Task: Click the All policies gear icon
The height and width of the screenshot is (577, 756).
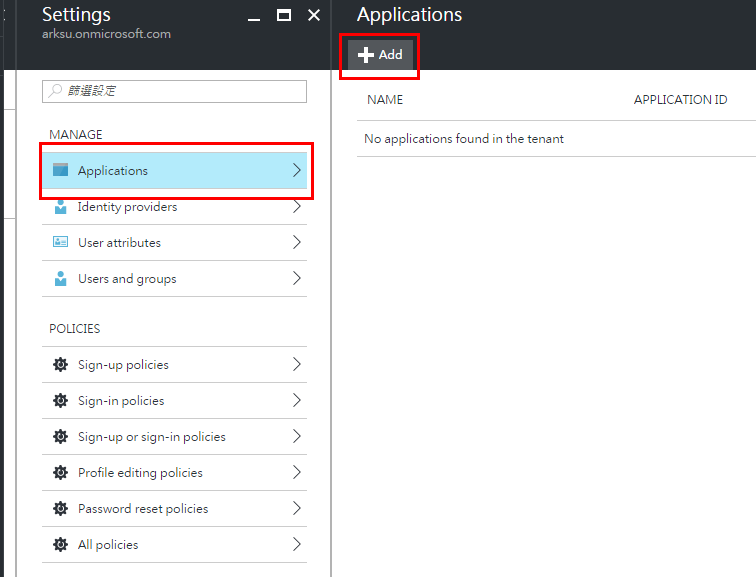Action: pyautogui.click(x=60, y=545)
